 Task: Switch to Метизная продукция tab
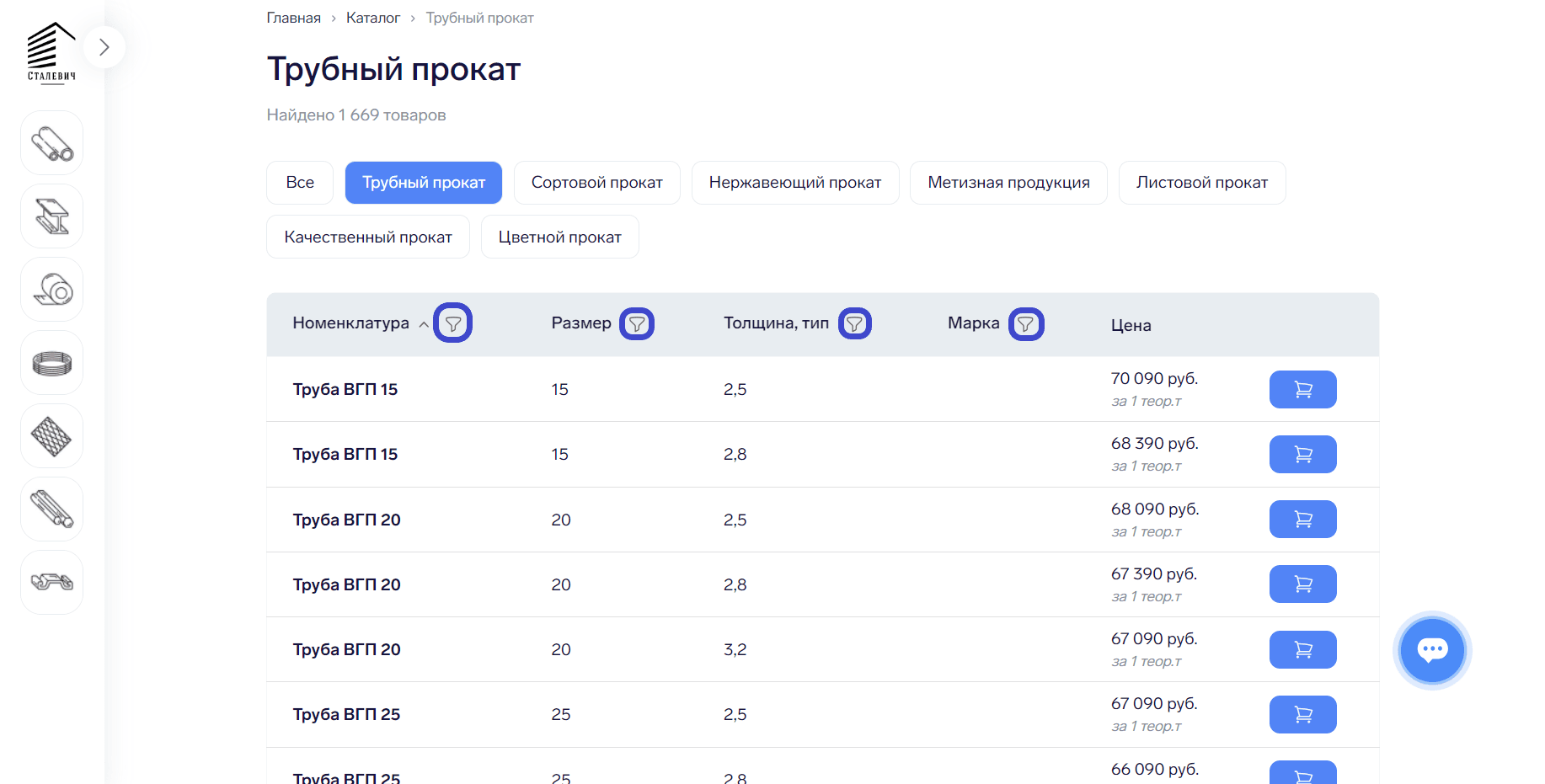(1008, 183)
